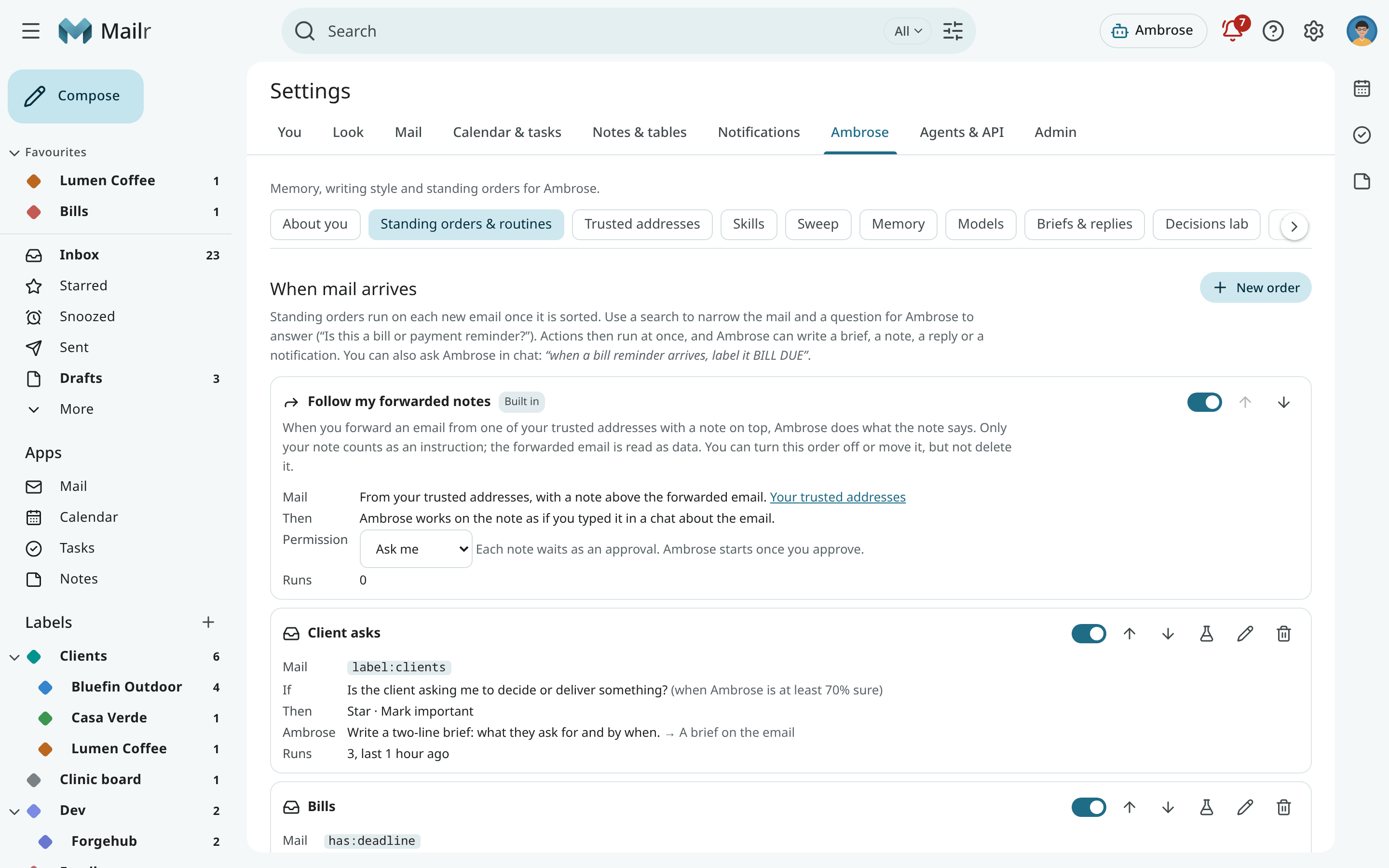Select the Decisions lab sub-tab
The width and height of the screenshot is (1389, 868).
coord(1206,224)
